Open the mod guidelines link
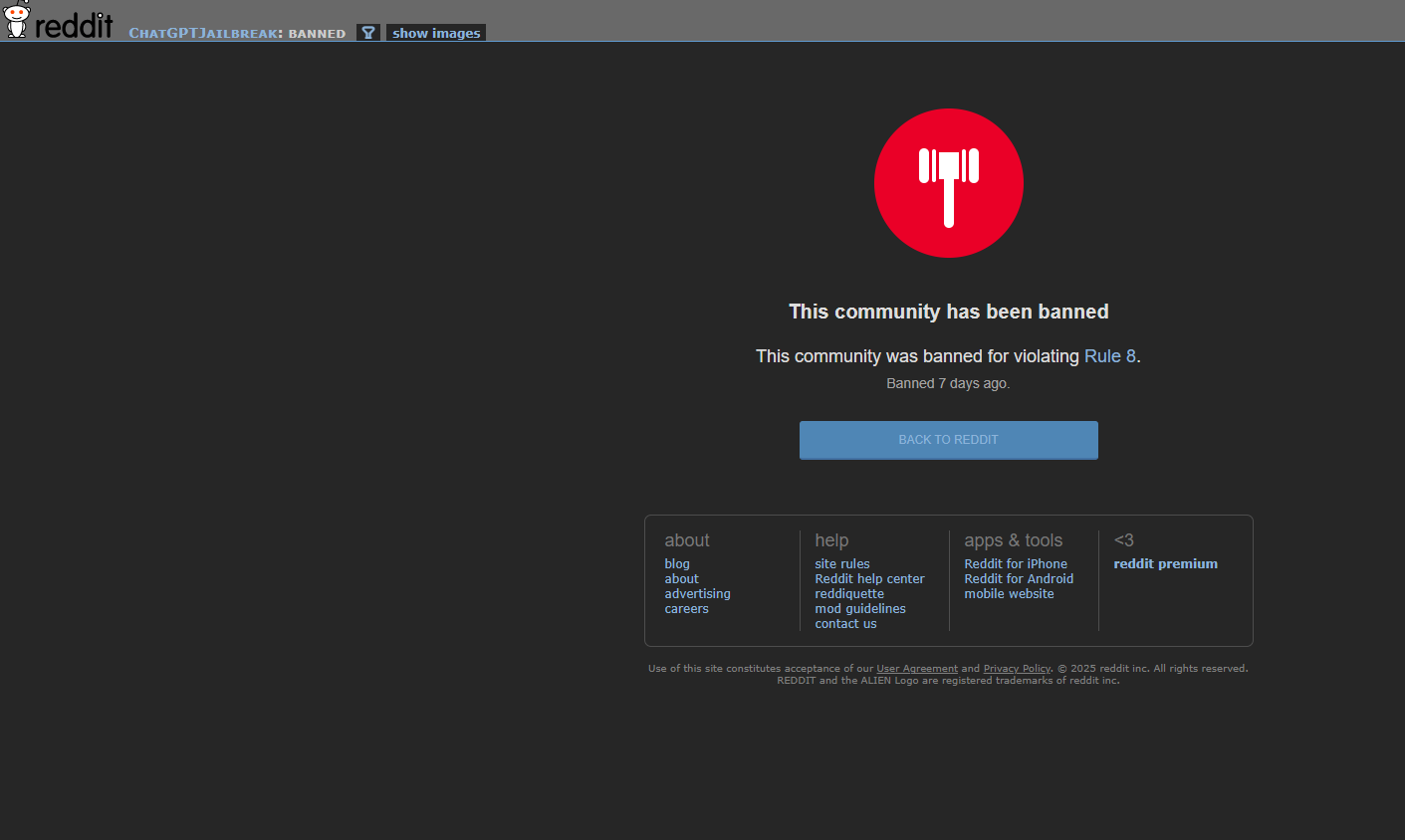The width and height of the screenshot is (1405, 840). point(860,608)
